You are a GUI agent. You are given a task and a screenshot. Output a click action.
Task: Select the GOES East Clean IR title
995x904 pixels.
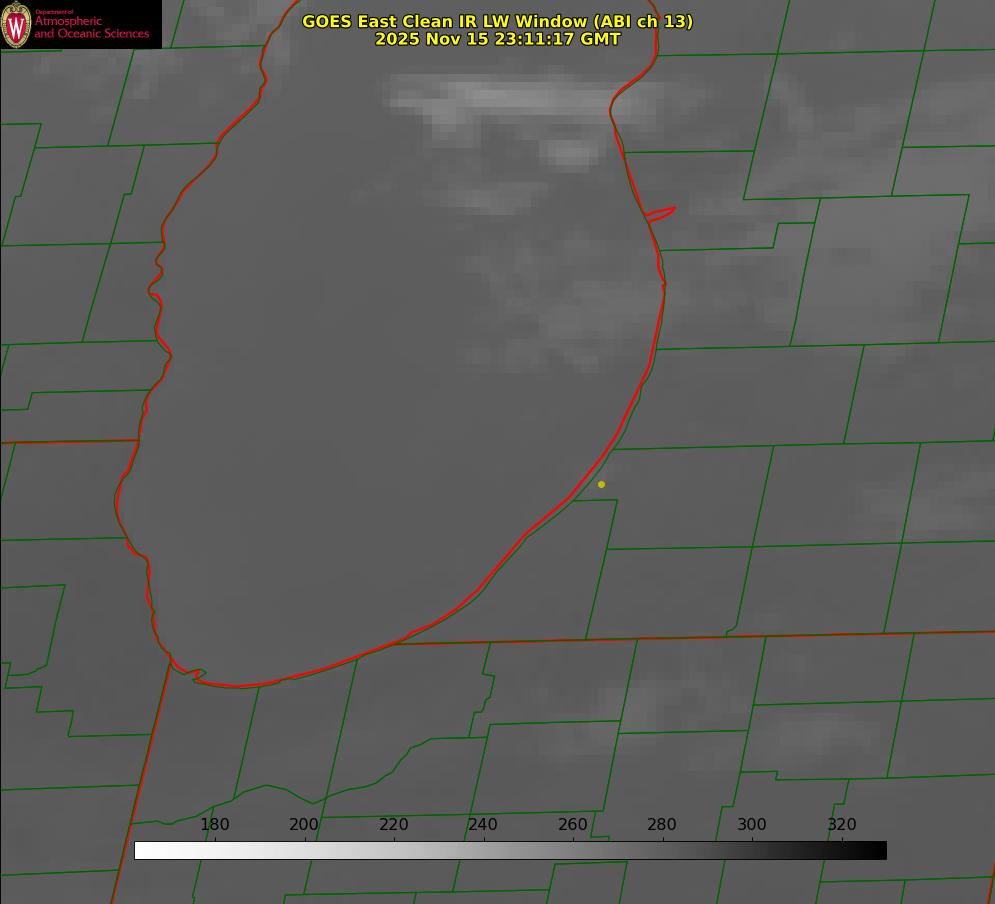click(x=497, y=21)
